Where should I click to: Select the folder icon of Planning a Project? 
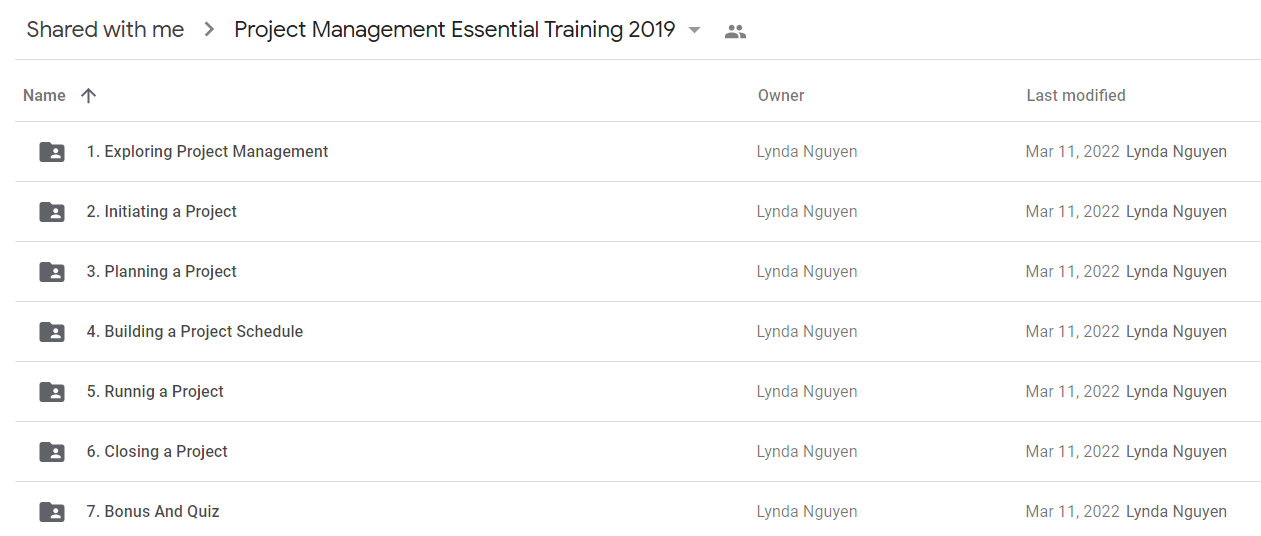(x=52, y=272)
